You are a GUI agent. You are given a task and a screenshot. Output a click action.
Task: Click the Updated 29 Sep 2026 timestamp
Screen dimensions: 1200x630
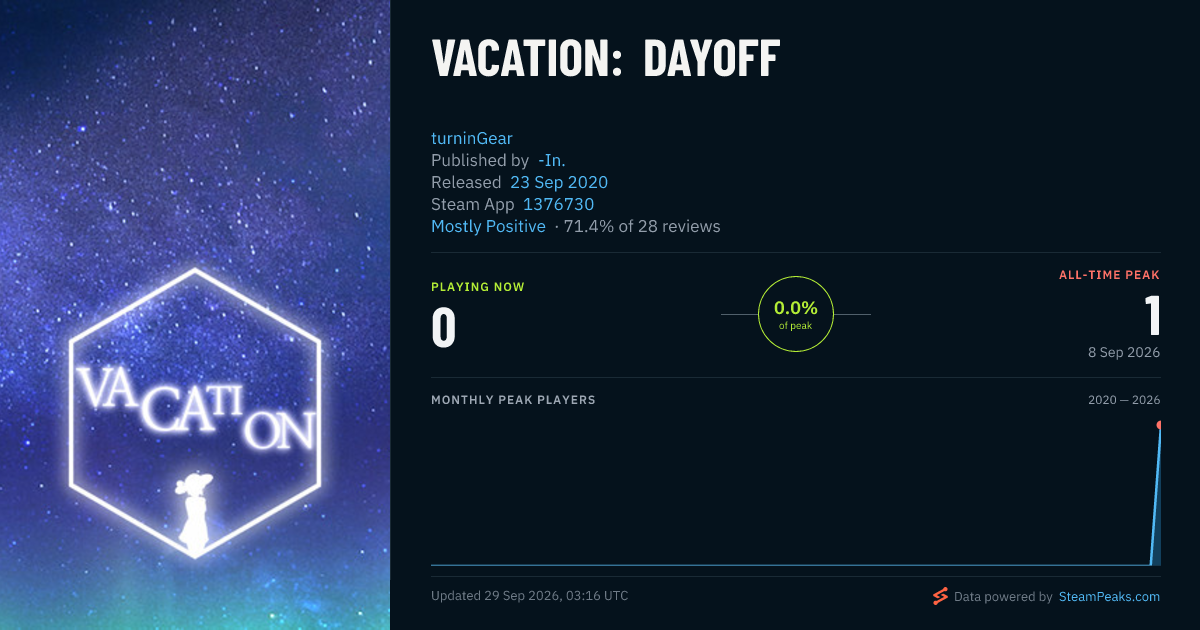[x=530, y=596]
